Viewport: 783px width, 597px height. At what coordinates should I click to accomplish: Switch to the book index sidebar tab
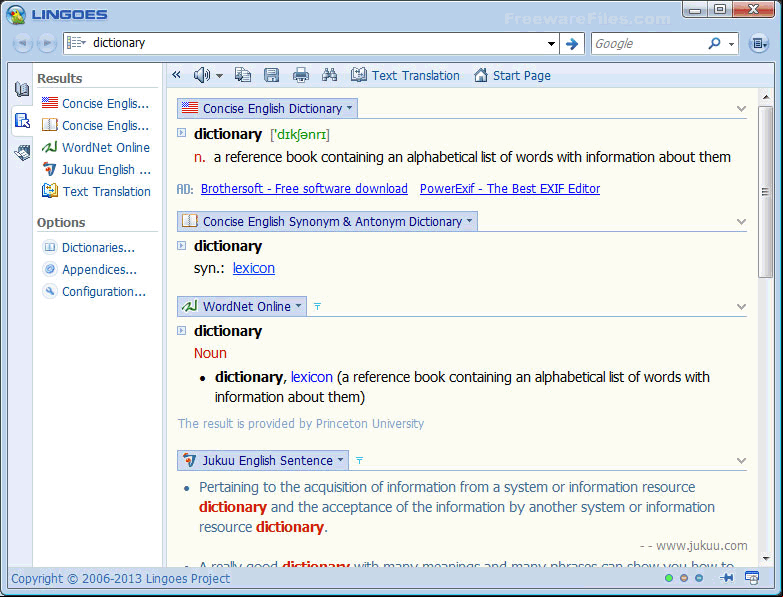coord(22,89)
